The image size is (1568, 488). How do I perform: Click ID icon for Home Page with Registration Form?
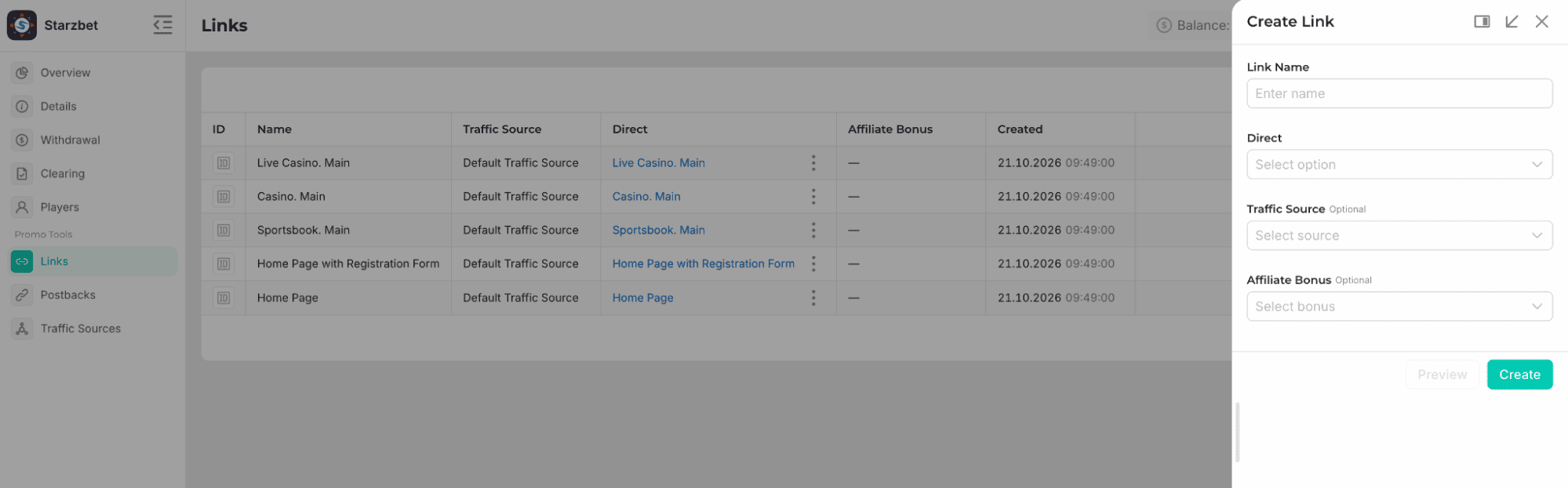pyautogui.click(x=224, y=264)
